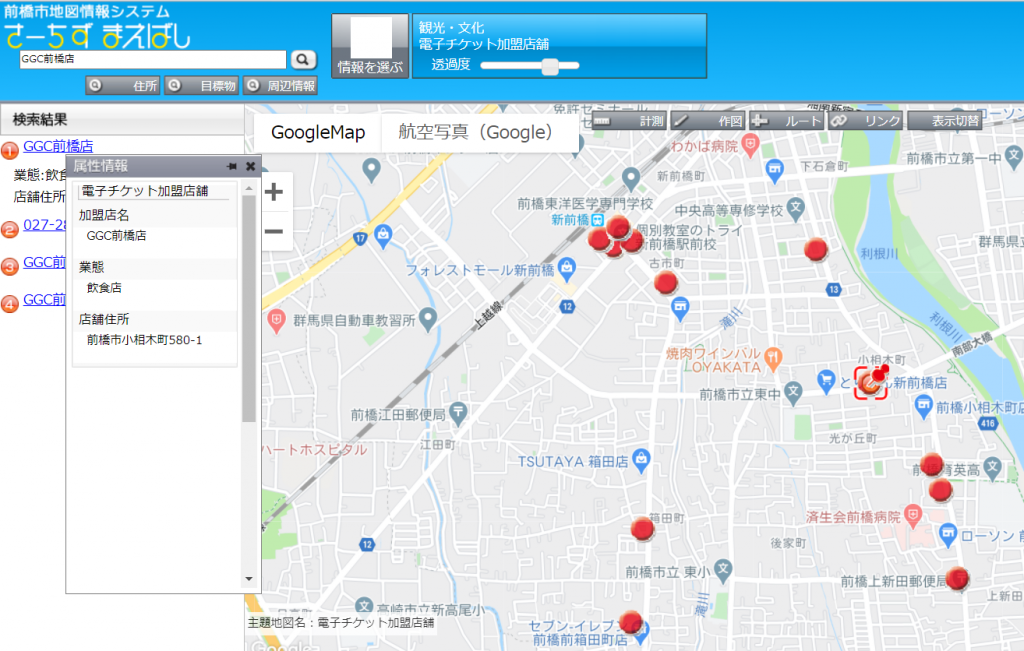1024x651 pixels.
Task: Select the 住所 address search mode
Action: pos(123,86)
